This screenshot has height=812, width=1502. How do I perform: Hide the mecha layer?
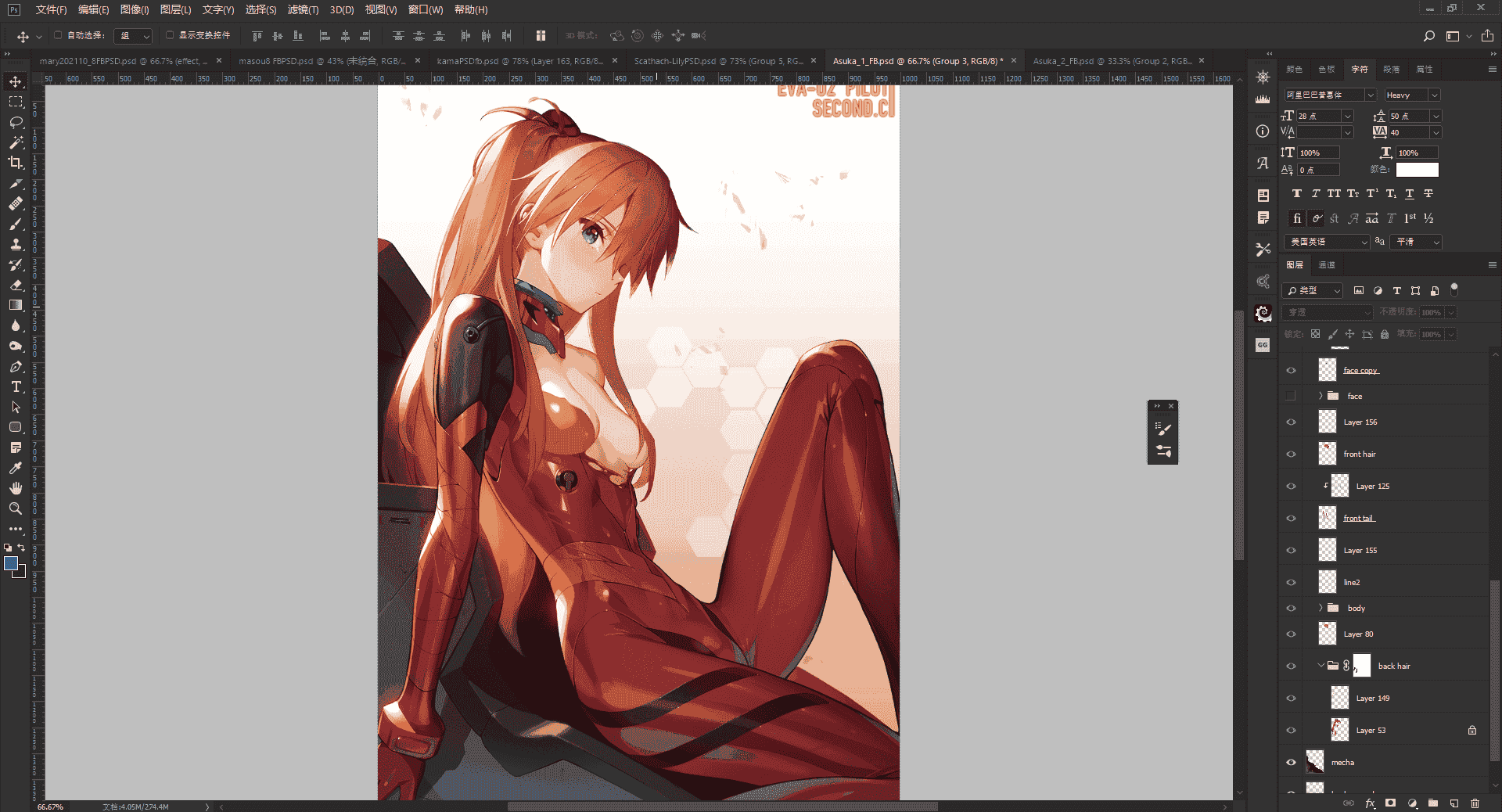pos(1291,762)
